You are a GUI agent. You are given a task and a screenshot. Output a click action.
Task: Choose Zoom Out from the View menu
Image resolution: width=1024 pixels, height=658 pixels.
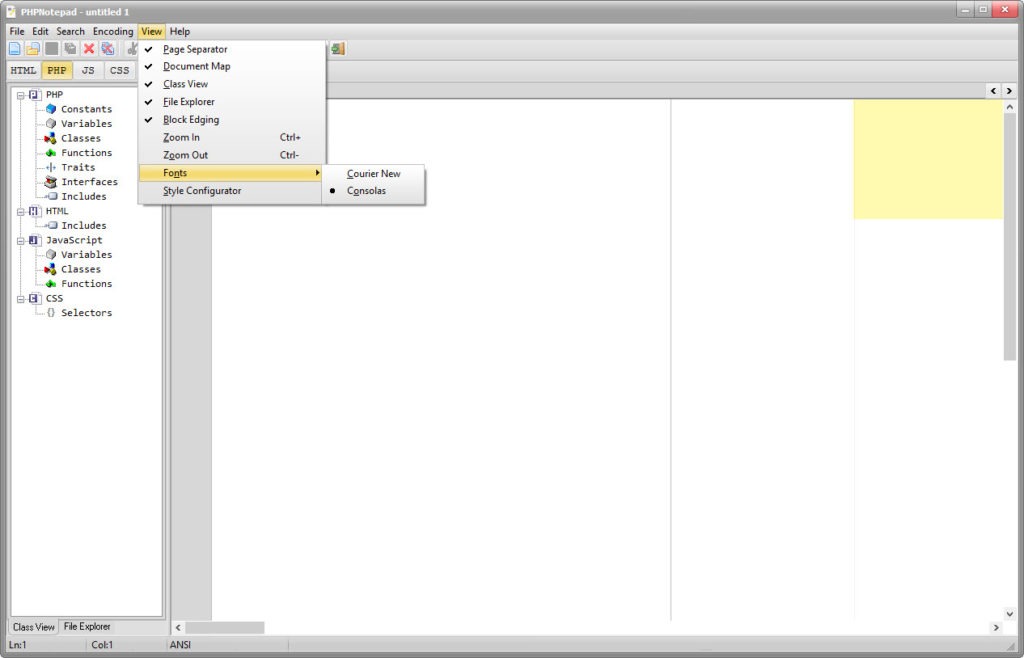[x=232, y=155]
